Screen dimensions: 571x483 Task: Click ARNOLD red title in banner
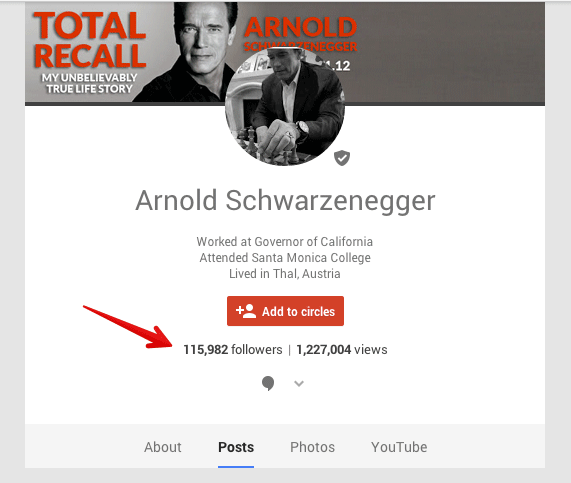pyautogui.click(x=300, y=27)
